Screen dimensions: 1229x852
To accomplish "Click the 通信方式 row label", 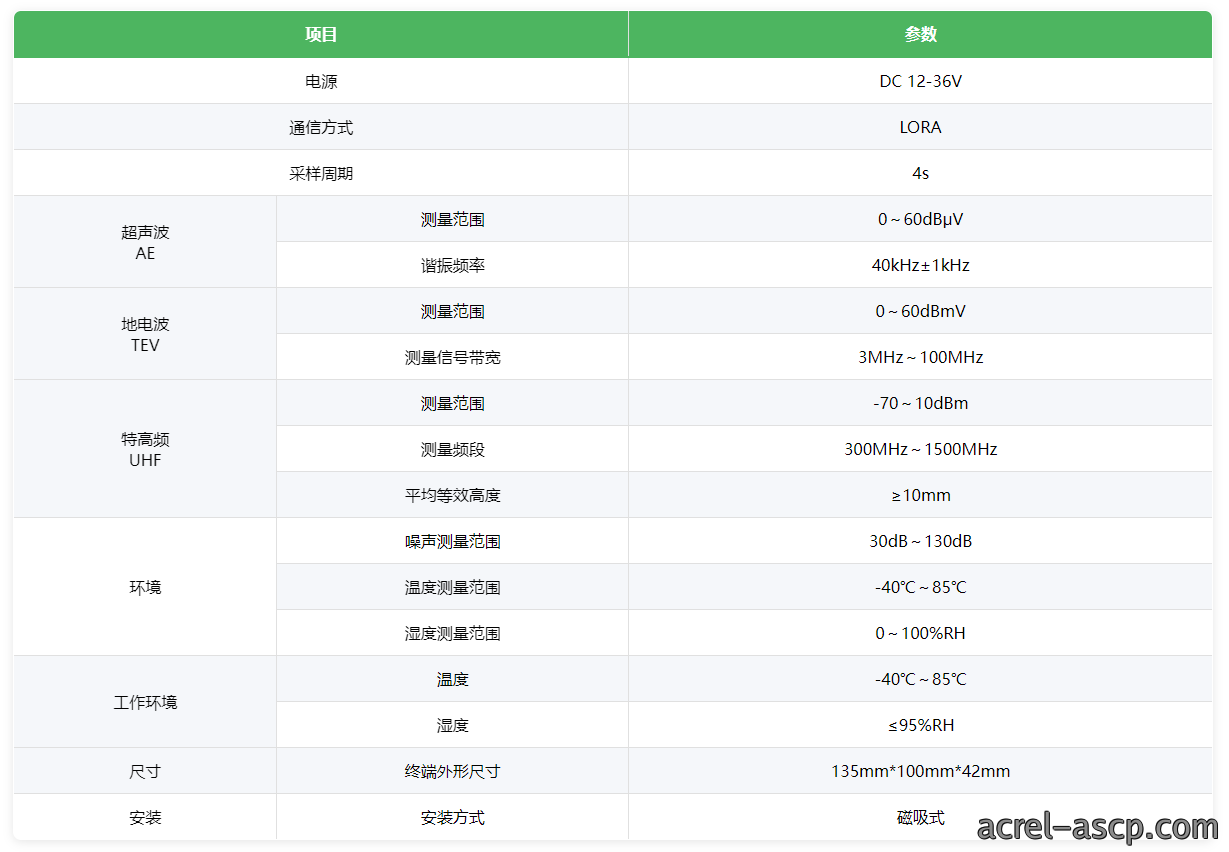I will 321,127.
